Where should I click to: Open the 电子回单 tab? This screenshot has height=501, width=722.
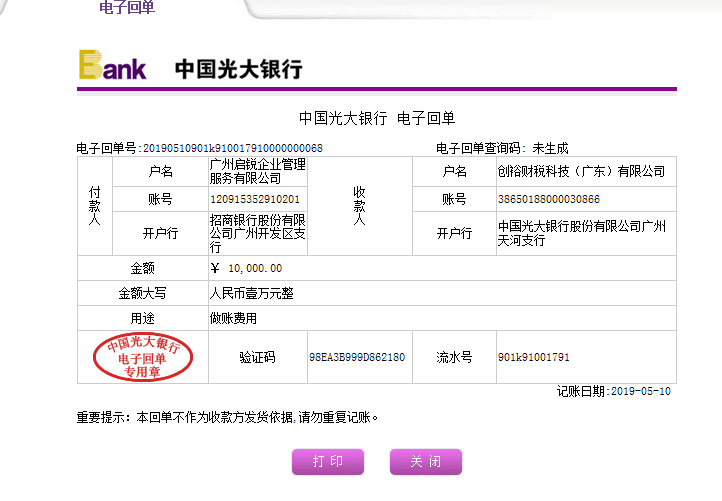tap(127, 7)
